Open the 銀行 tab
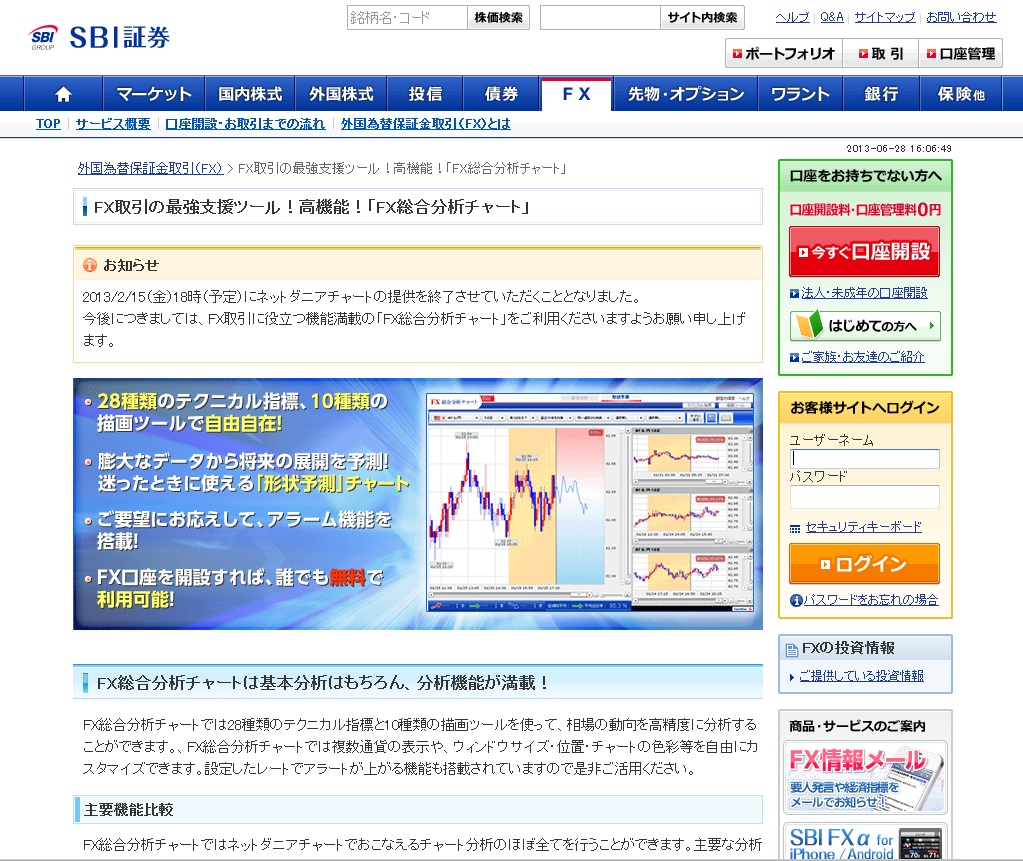Viewport: 1023px width, 861px height. [x=881, y=94]
